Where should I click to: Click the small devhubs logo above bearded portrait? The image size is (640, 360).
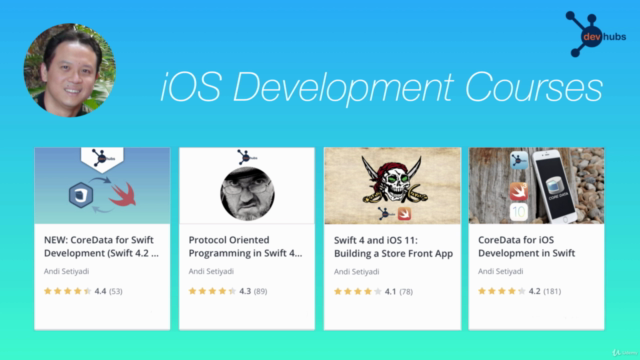[247, 157]
